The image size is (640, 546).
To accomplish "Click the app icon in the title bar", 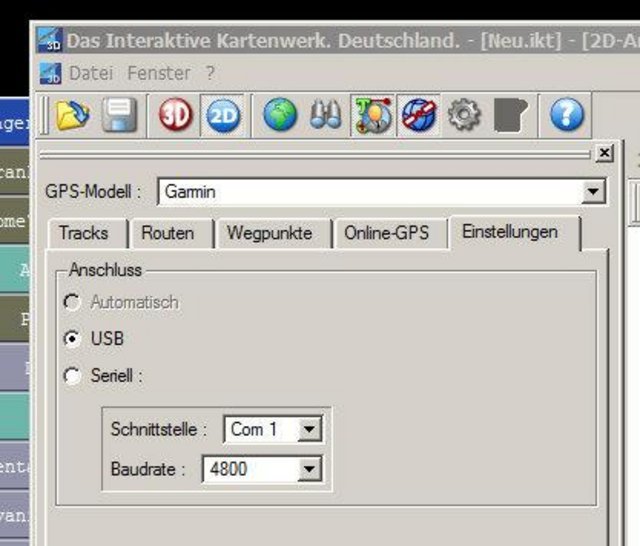I will [x=50, y=40].
